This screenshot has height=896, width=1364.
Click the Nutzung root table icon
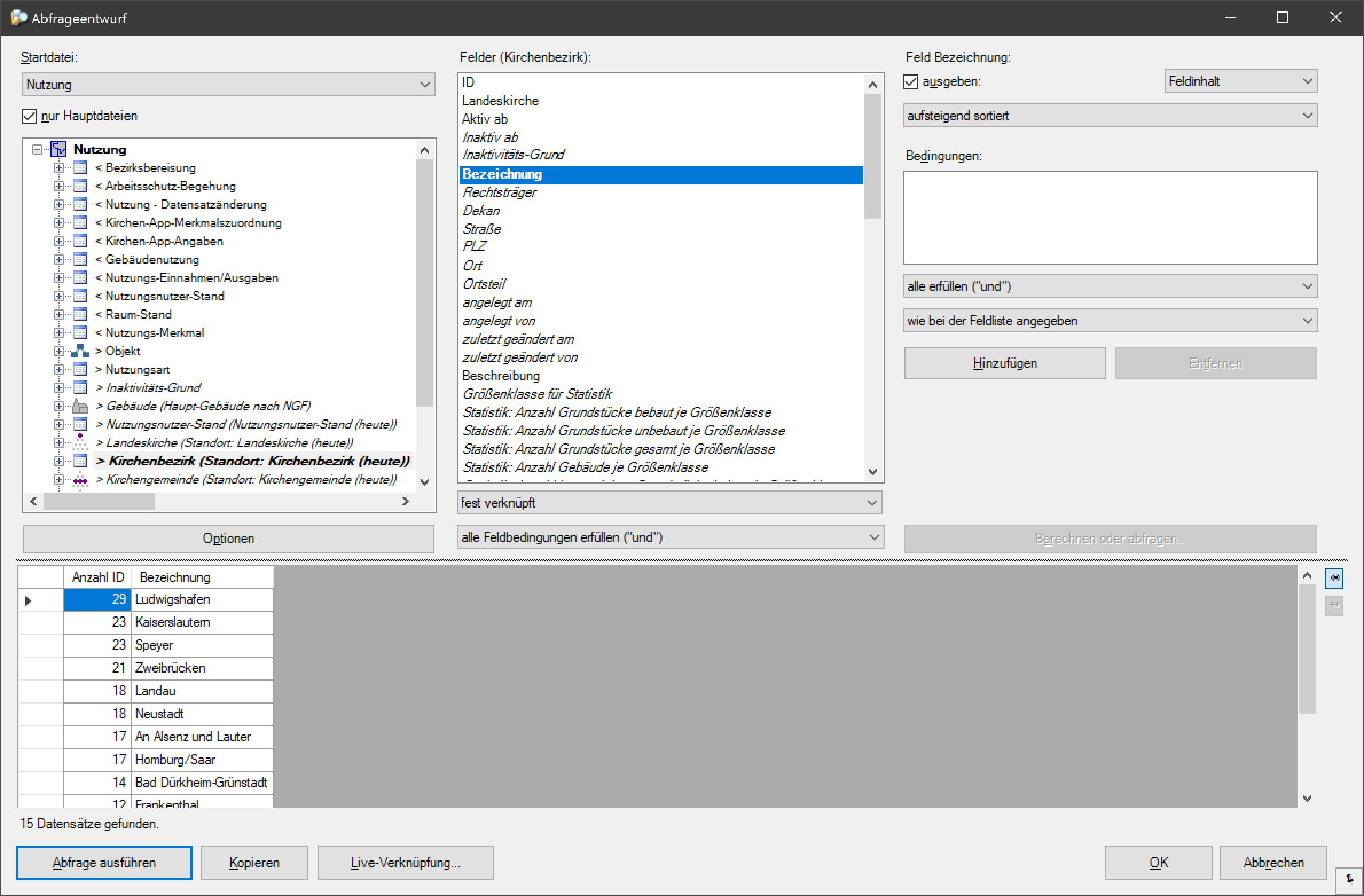coord(59,150)
